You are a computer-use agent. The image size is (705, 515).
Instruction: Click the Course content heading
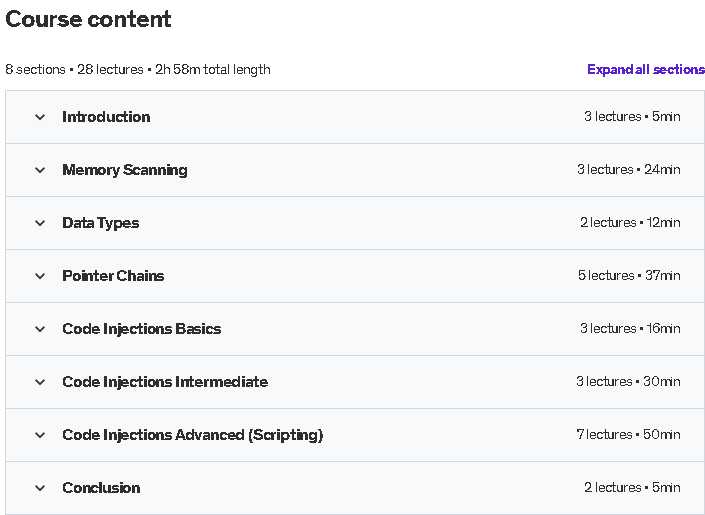pos(88,19)
